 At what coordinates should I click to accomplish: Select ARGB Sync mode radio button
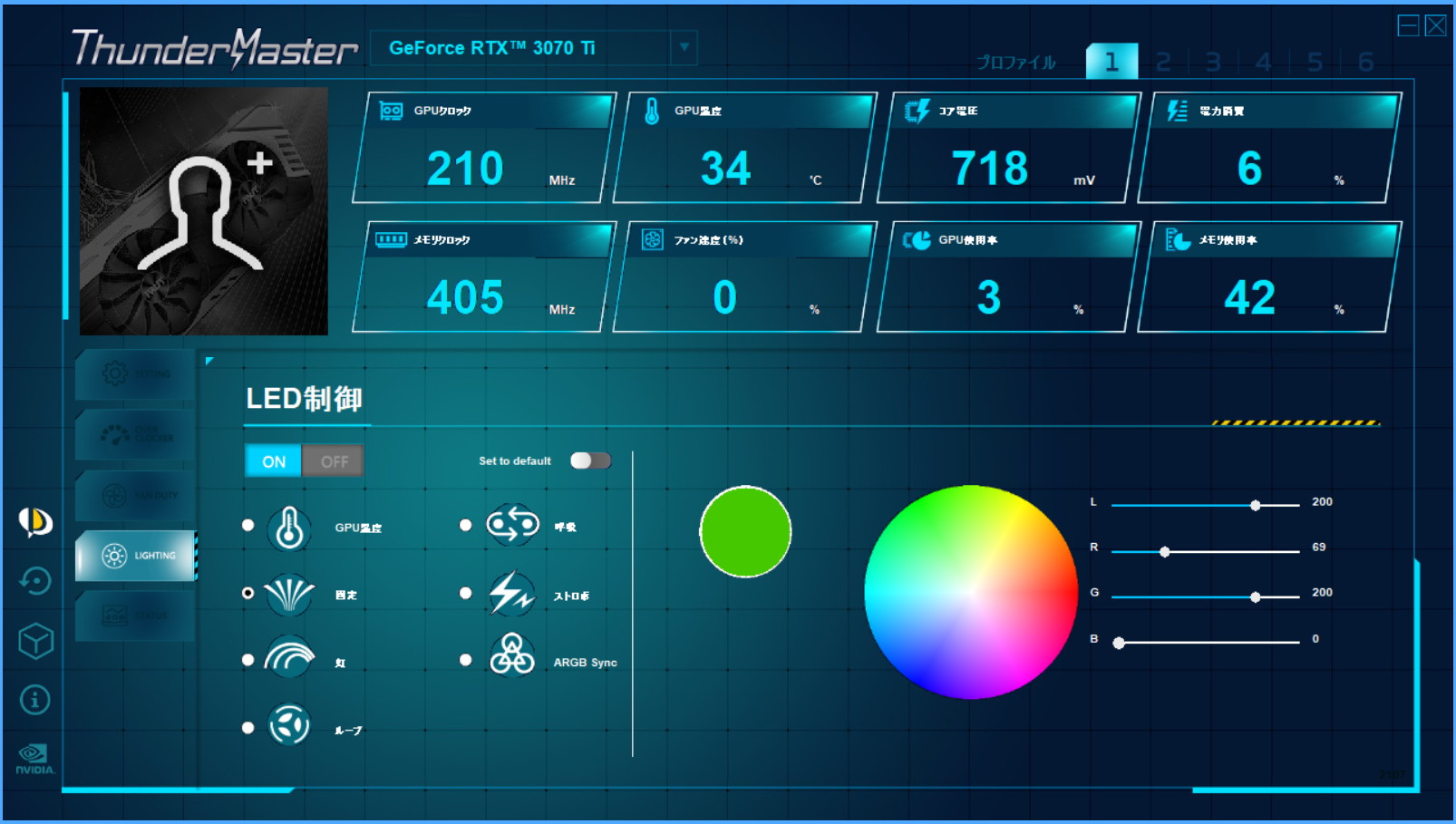(x=465, y=660)
